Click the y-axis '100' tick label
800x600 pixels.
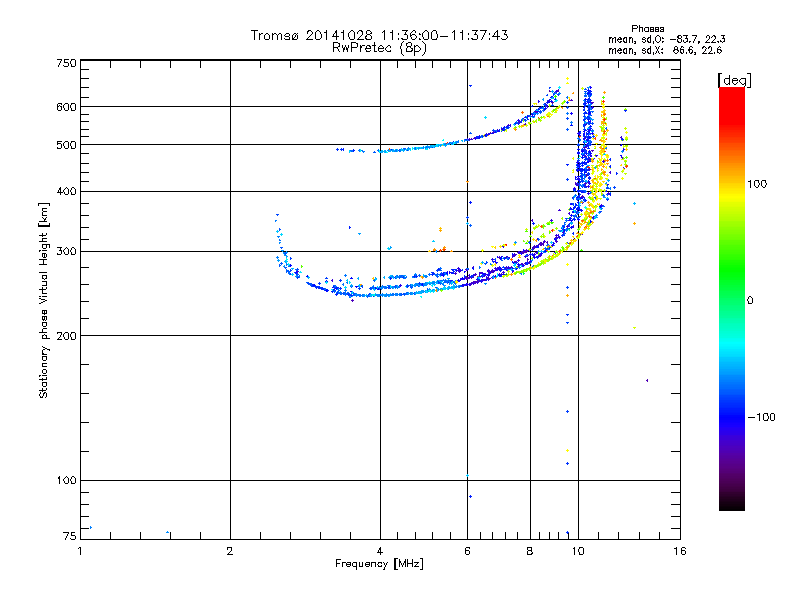point(67,481)
